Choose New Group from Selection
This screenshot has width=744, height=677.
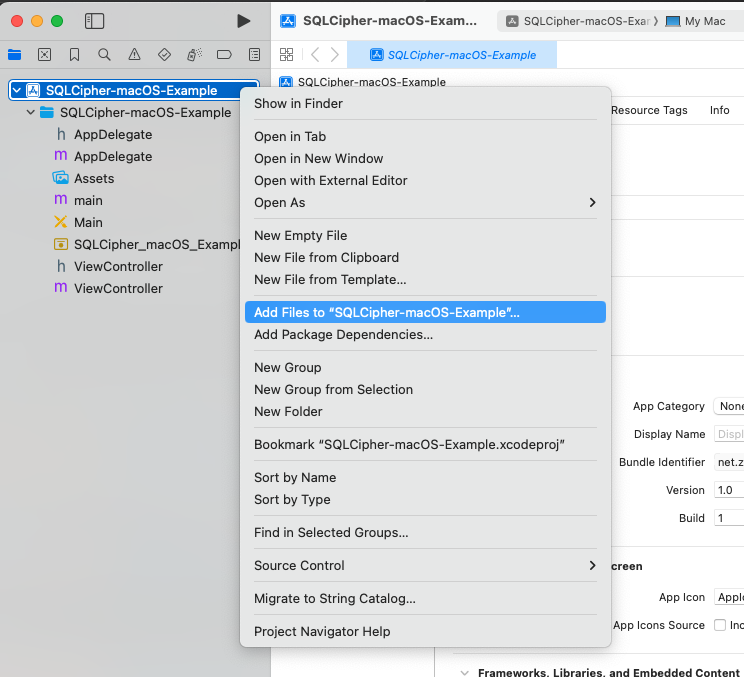click(x=425, y=390)
